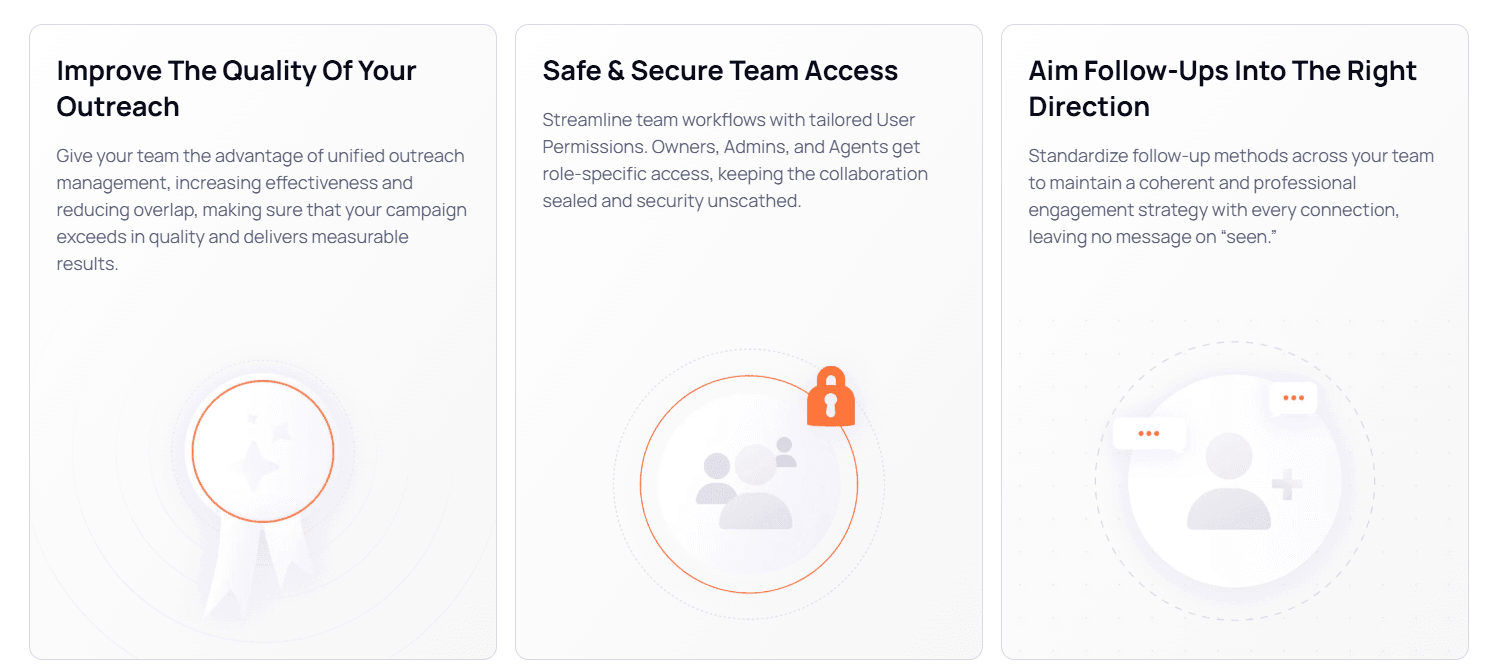Click the word "Permissions." in Team Access card

(594, 147)
